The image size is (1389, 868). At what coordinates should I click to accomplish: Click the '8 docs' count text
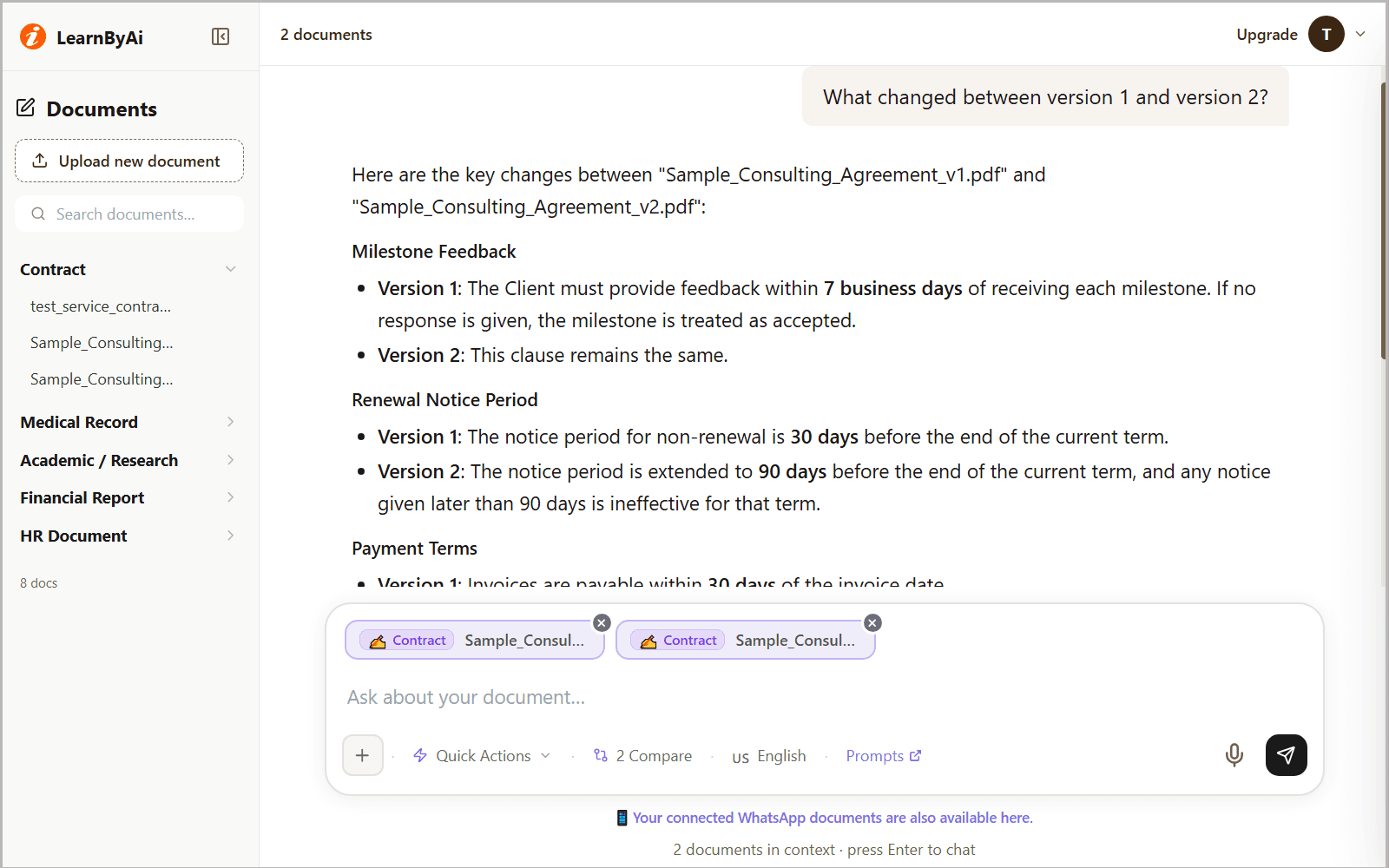pyautogui.click(x=39, y=583)
